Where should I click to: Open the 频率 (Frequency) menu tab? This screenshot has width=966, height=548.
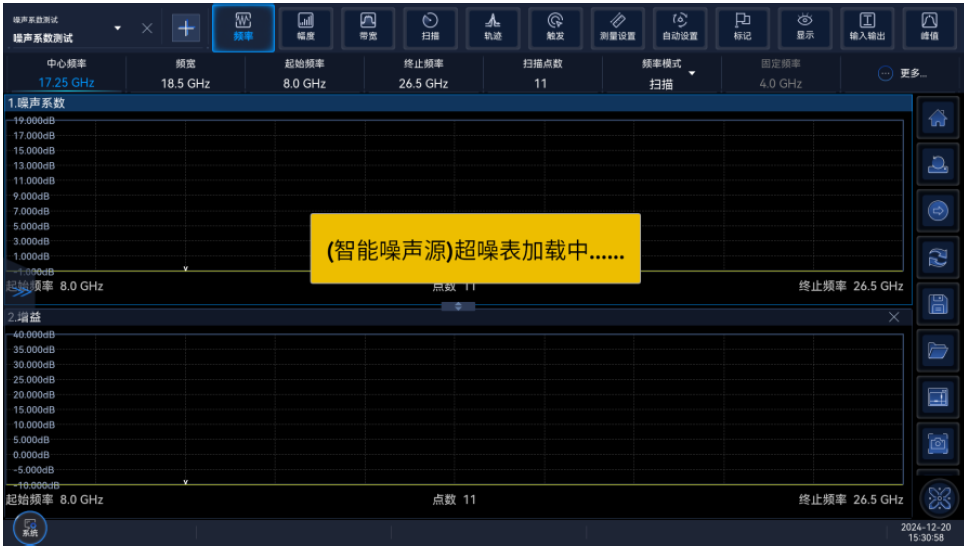pos(243,27)
